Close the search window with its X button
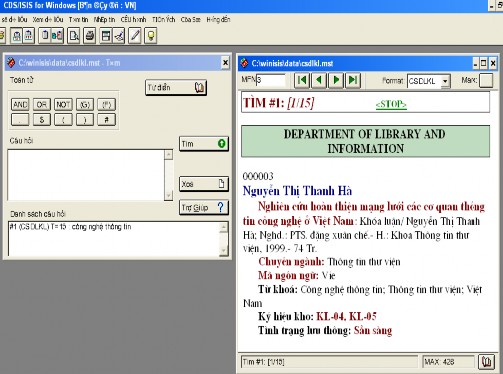This screenshot has width=503, height=374. tap(225, 63)
